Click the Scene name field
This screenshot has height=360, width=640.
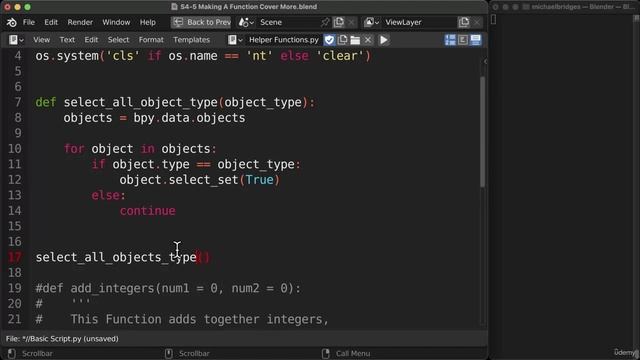click(x=288, y=22)
